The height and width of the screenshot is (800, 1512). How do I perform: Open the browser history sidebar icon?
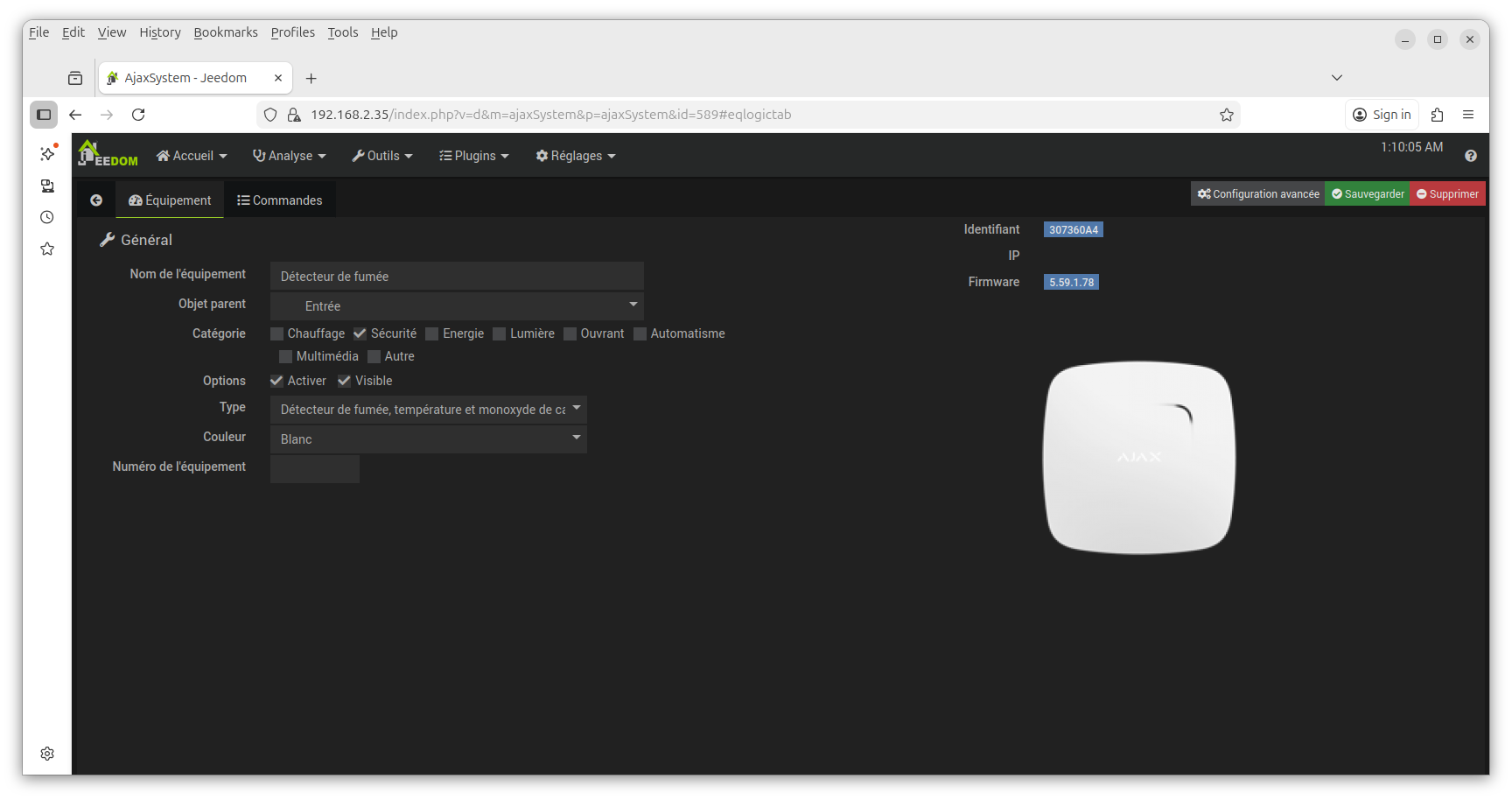[x=47, y=217]
